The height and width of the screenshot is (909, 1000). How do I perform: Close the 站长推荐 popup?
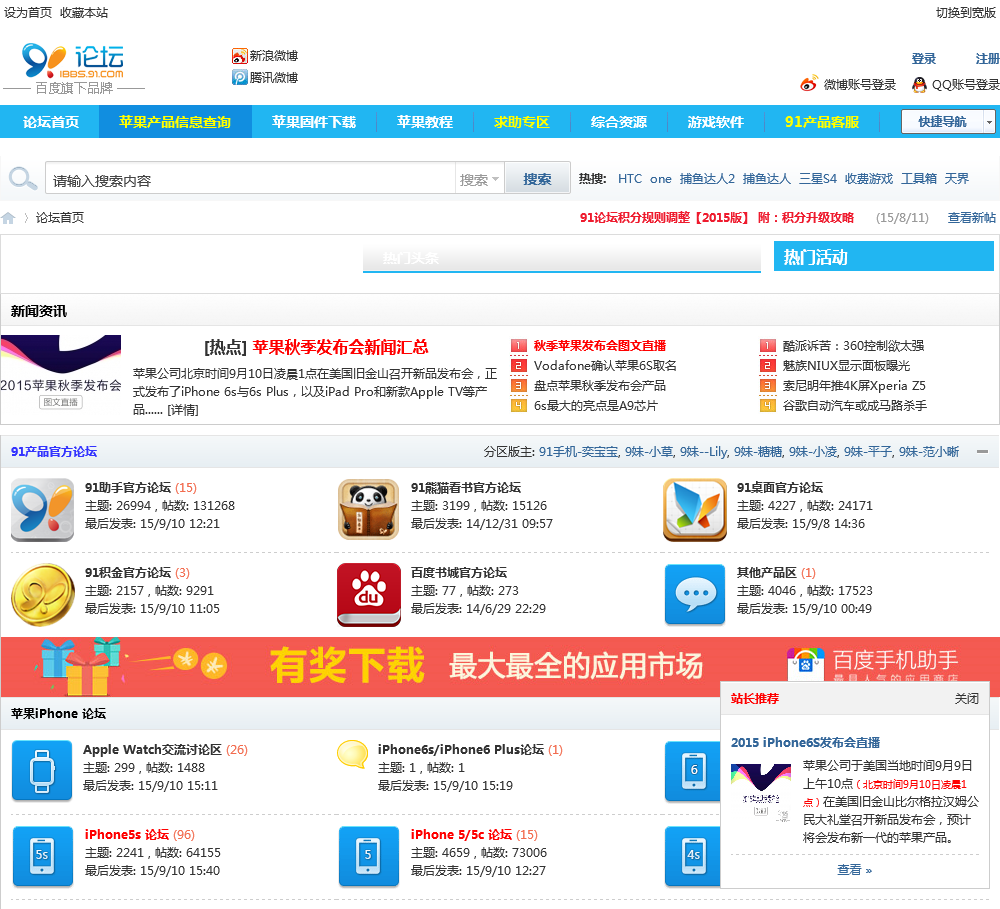pyautogui.click(x=966, y=698)
